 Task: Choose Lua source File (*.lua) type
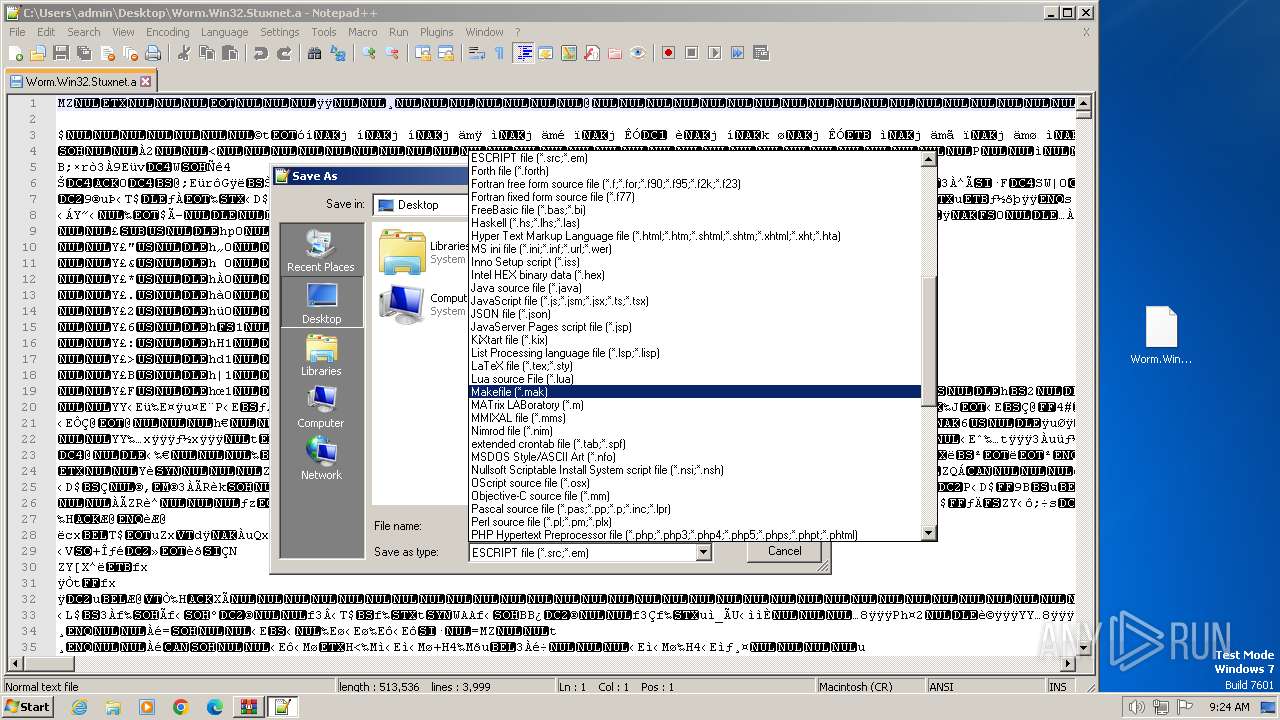click(x=695, y=379)
